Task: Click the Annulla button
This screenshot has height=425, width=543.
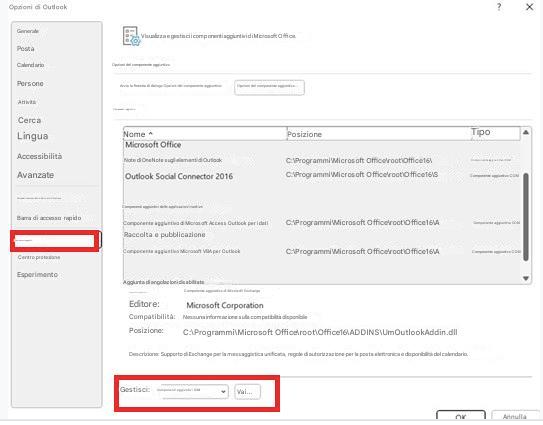Action: [x=514, y=416]
